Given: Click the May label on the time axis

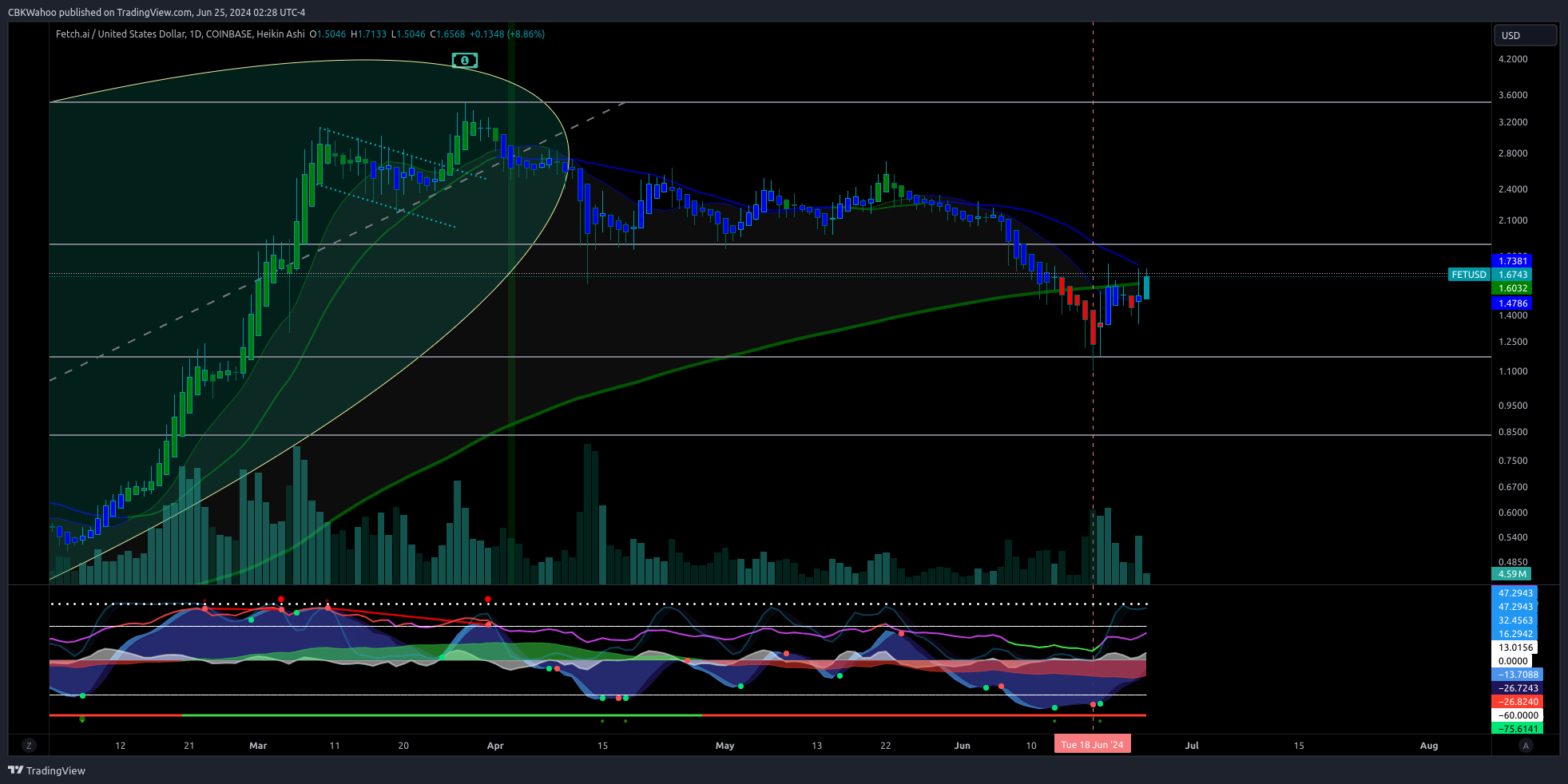Looking at the screenshot, I should [x=724, y=746].
